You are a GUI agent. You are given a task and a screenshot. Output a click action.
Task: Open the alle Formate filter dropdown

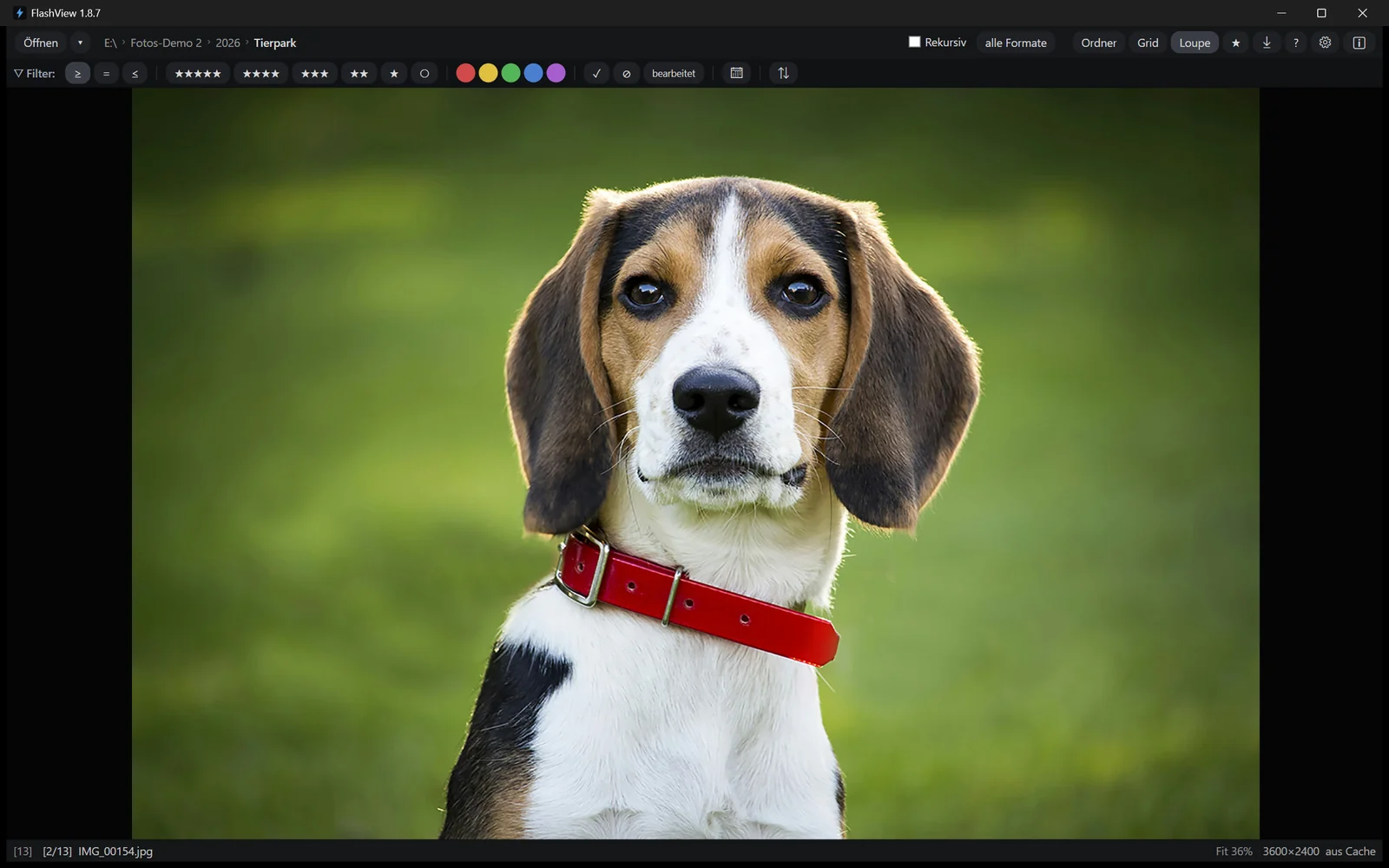tap(1016, 43)
